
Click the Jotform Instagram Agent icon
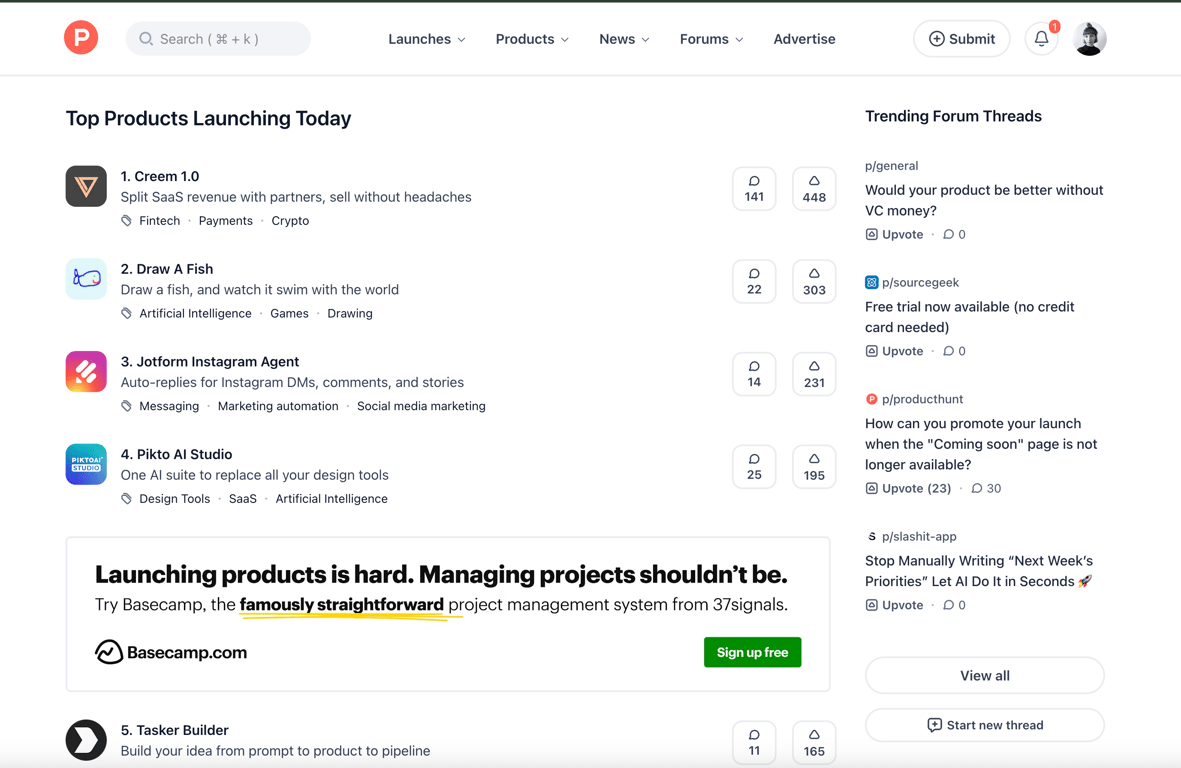(x=86, y=372)
